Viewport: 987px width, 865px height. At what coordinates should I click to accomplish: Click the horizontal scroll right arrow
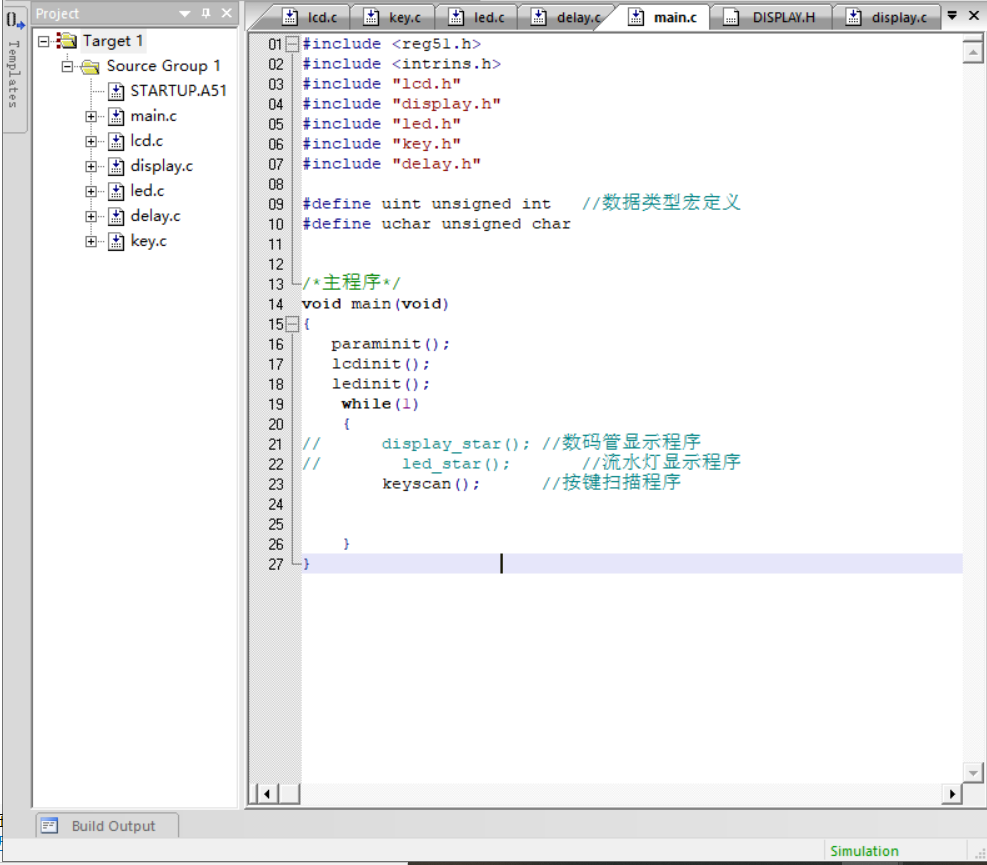pos(952,794)
